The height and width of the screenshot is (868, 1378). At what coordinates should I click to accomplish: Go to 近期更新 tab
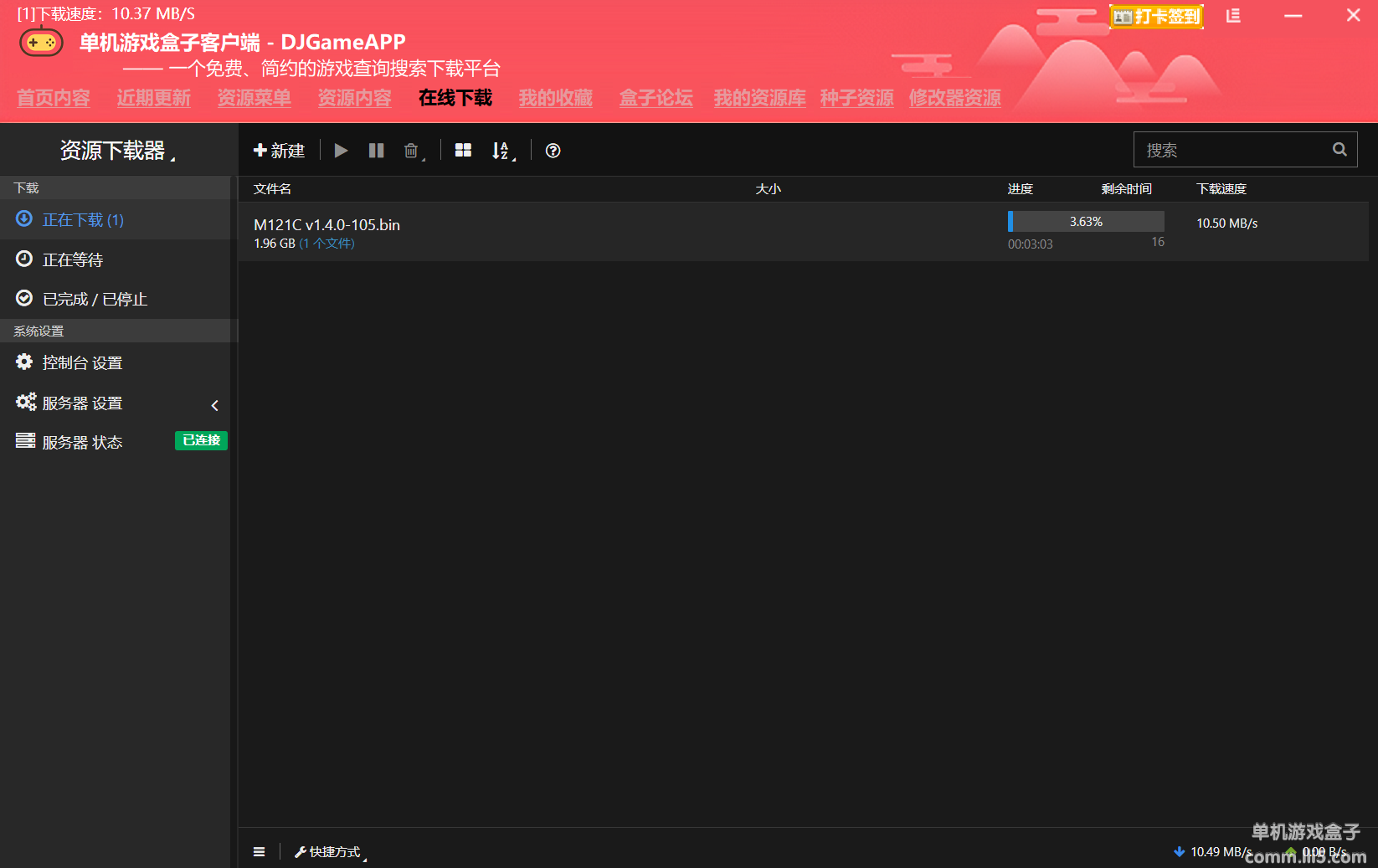(154, 98)
